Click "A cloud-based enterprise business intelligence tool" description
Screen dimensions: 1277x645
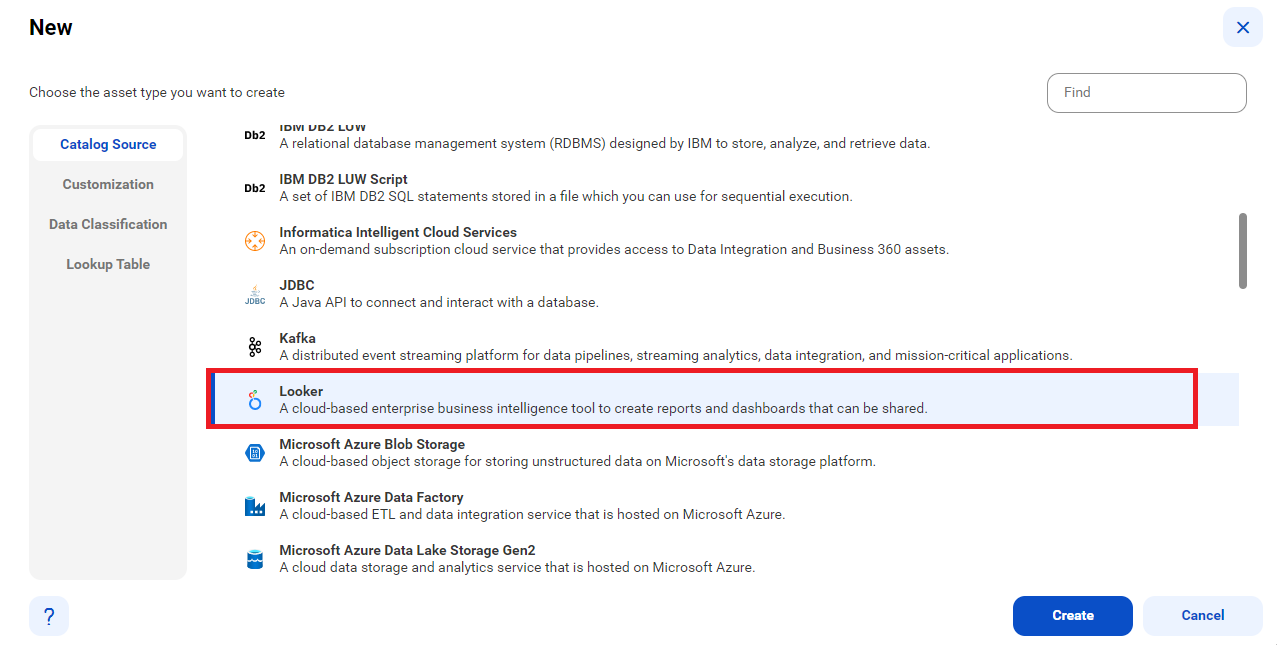[604, 408]
